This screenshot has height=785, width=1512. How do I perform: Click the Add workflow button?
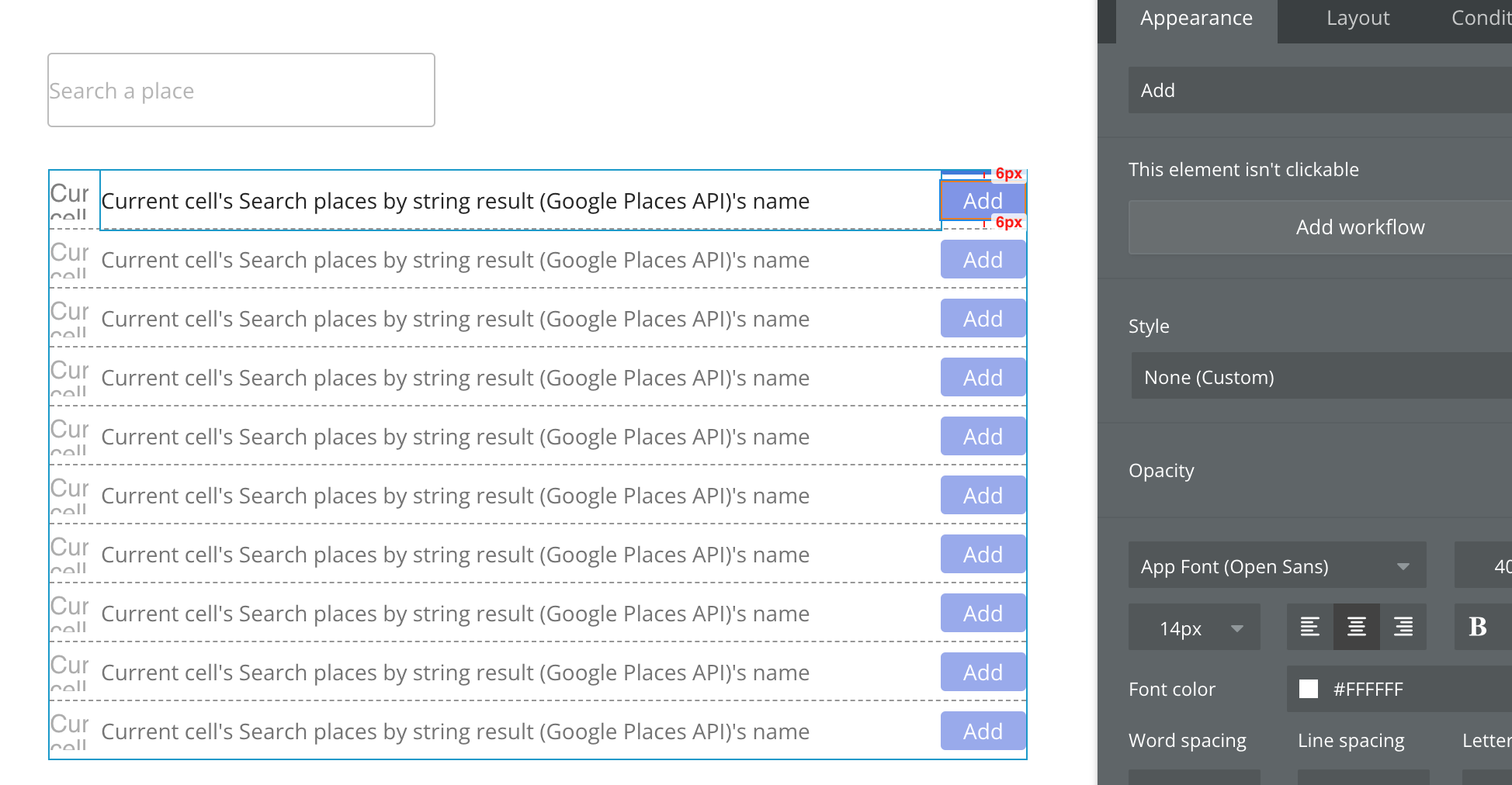point(1360,227)
